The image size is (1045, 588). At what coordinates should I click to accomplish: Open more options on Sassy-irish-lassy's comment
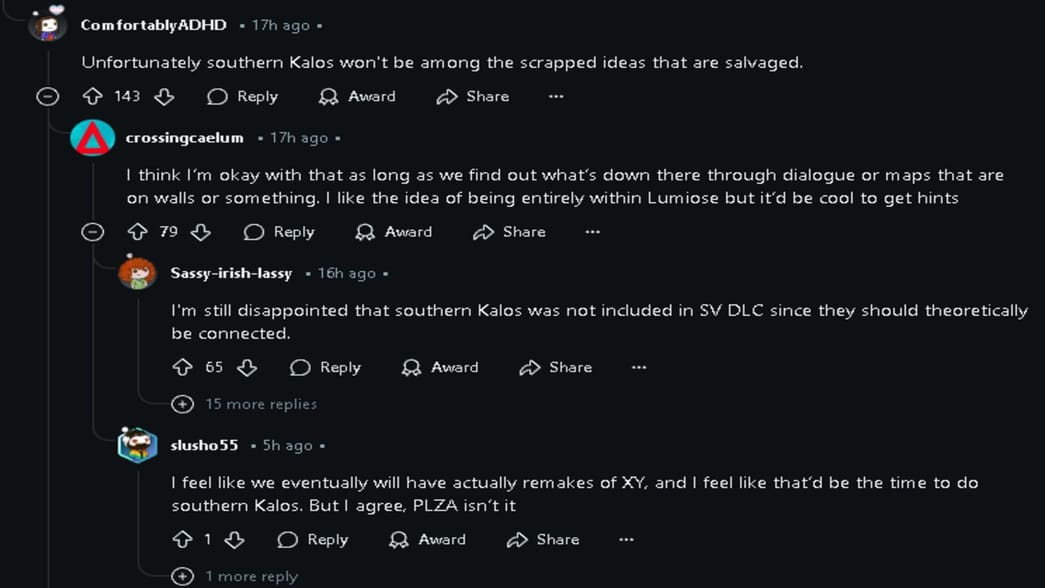click(x=639, y=367)
